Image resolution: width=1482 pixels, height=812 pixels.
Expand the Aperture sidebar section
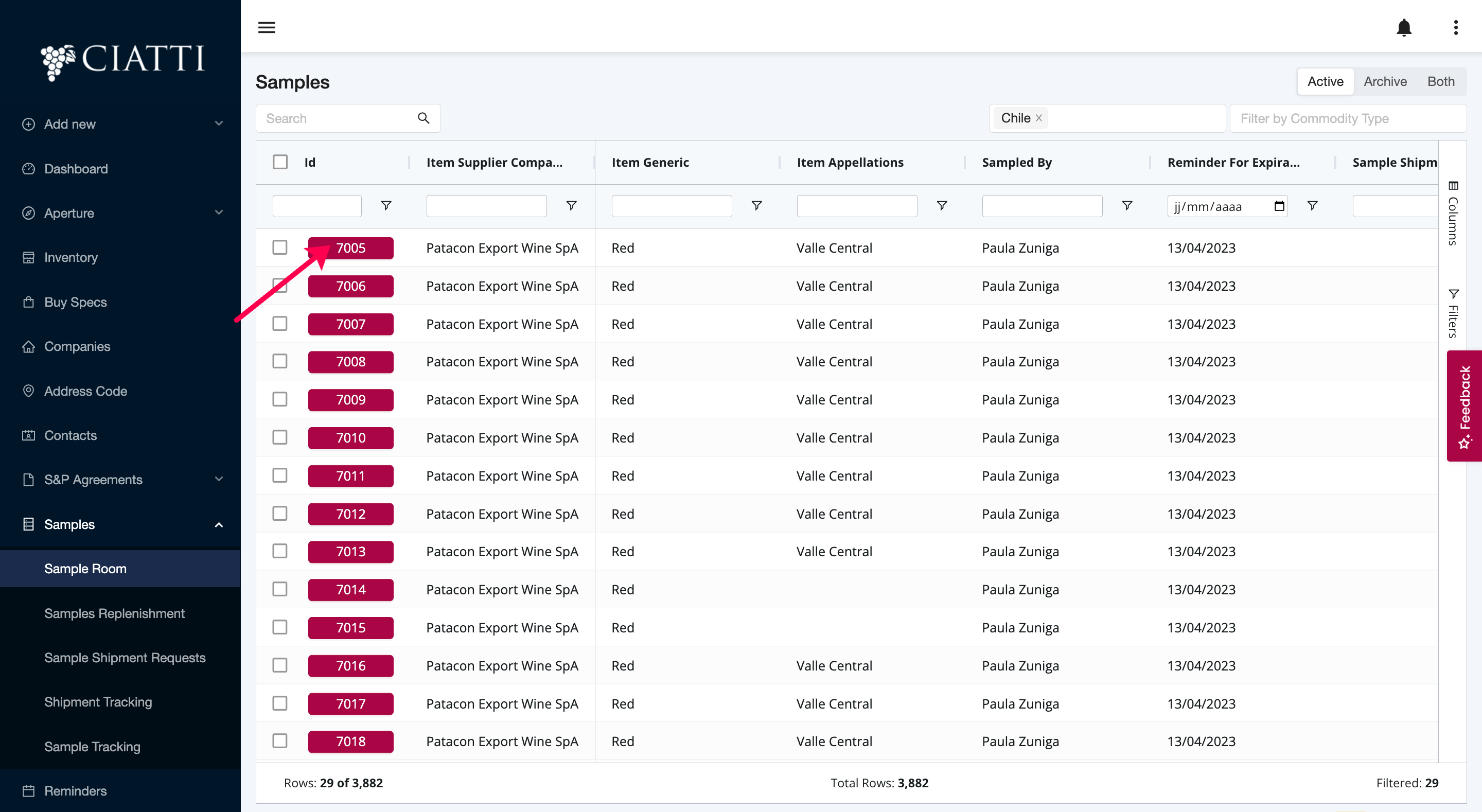(x=219, y=213)
